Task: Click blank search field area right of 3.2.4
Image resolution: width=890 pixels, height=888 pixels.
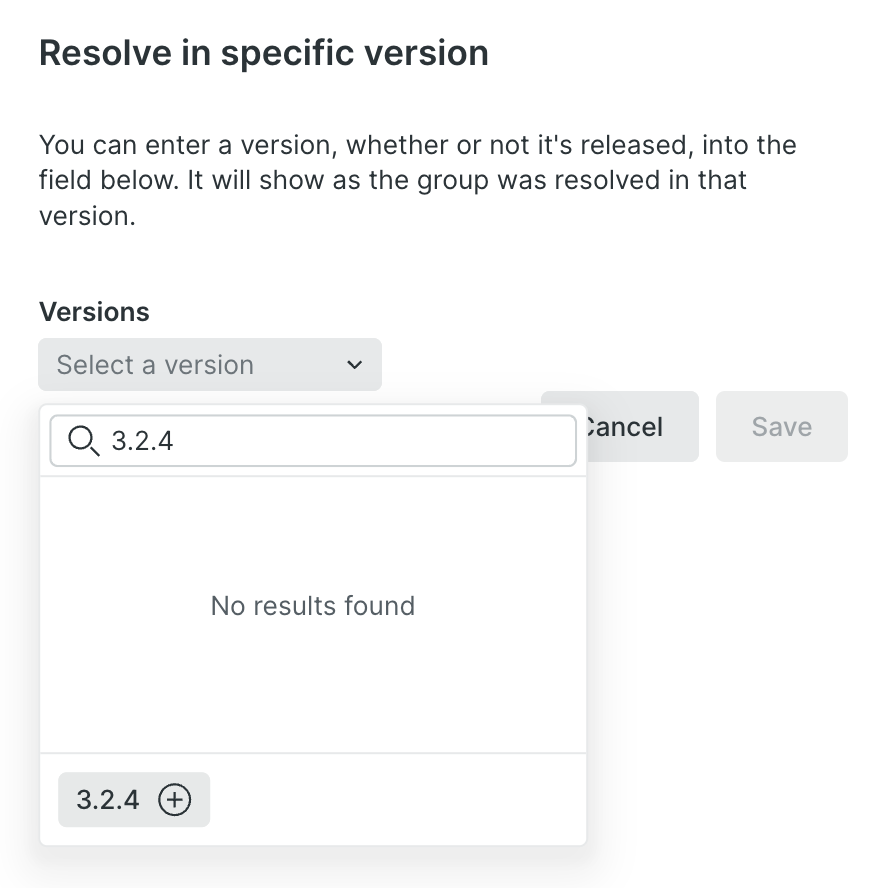Action: tap(380, 441)
